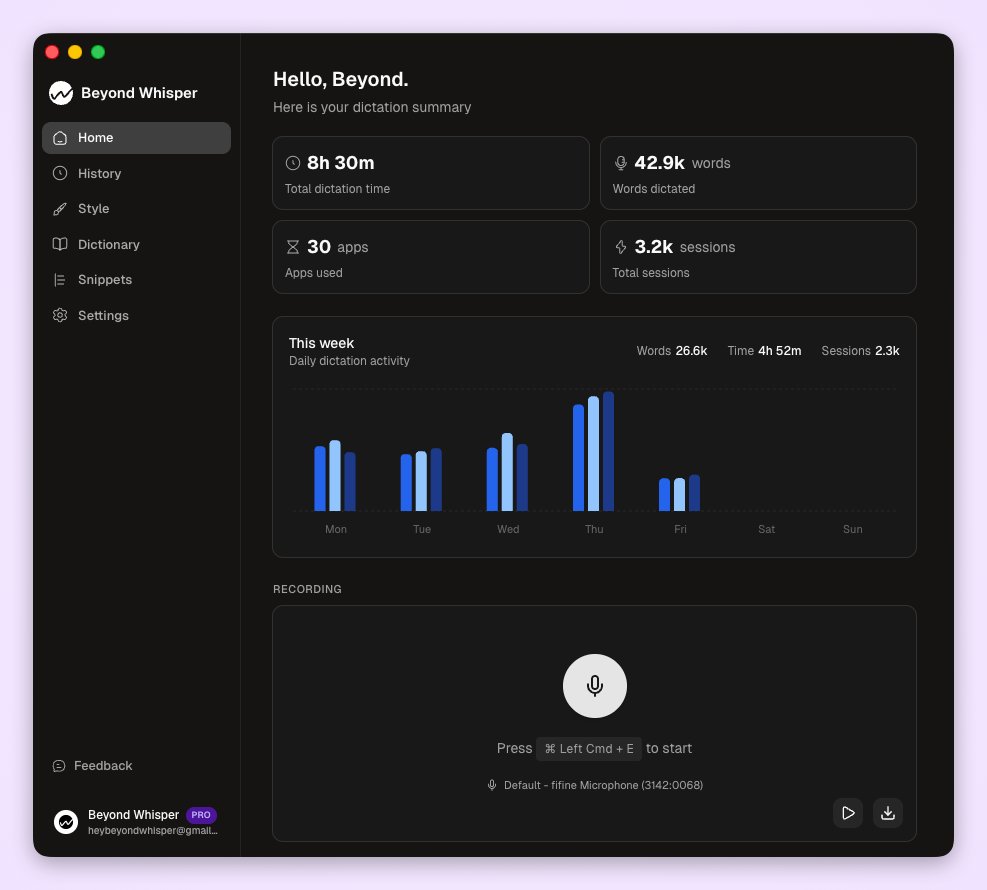Screen dimensions: 987x890
Task: Click the weekly Time 4h 52m stat
Action: click(x=764, y=351)
